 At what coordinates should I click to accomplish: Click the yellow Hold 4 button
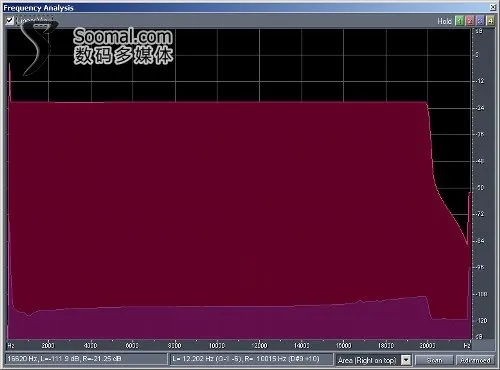pos(490,21)
